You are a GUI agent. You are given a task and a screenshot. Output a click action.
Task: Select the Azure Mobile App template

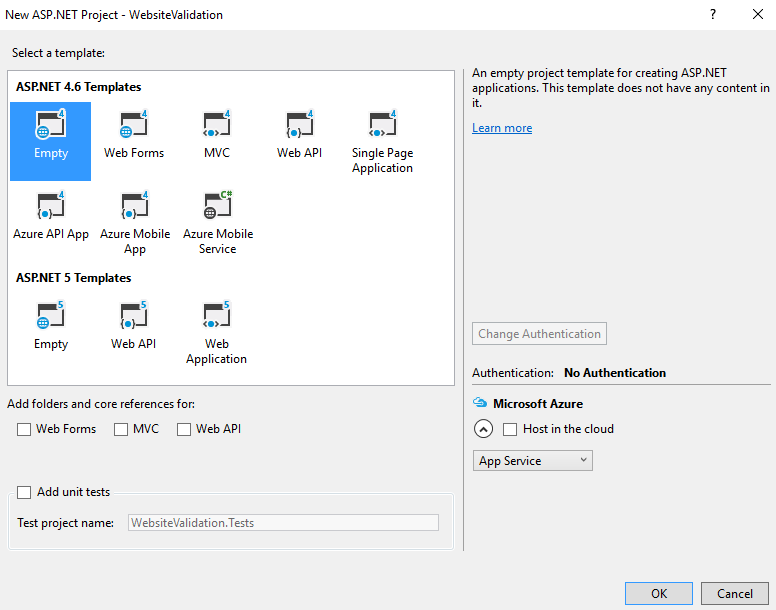[134, 207]
